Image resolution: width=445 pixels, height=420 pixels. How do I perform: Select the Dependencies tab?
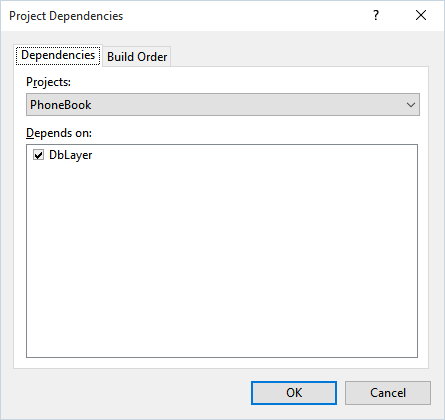pyautogui.click(x=58, y=55)
